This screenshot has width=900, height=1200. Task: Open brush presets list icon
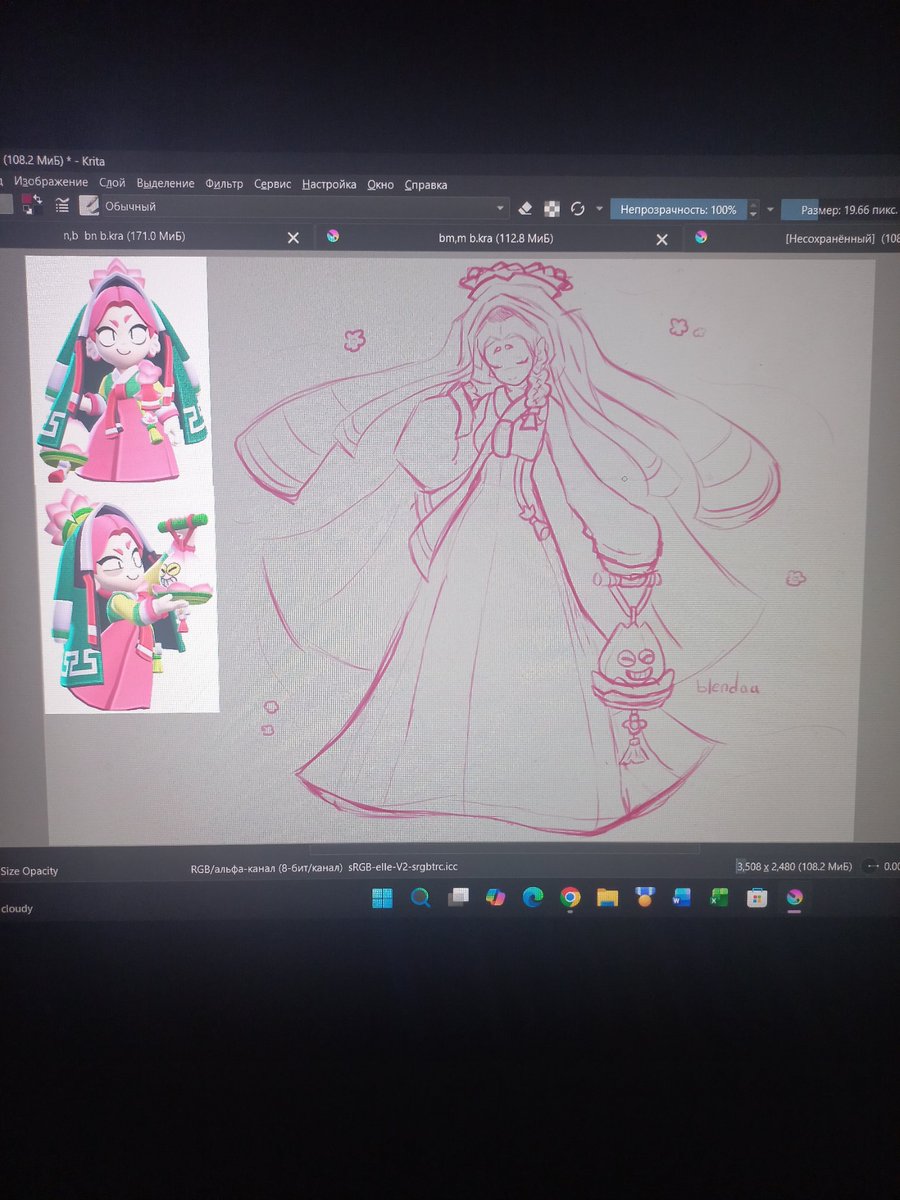point(62,205)
